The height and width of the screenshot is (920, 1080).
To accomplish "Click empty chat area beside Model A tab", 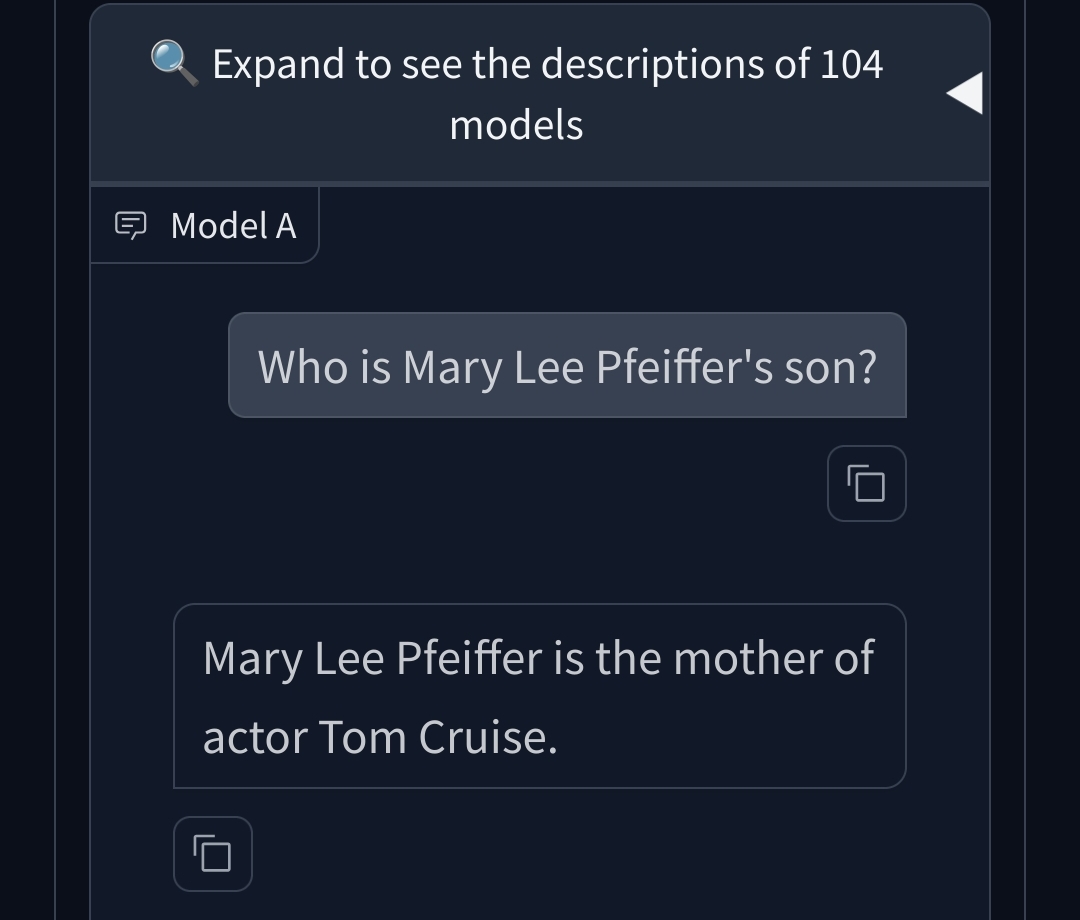I will pyautogui.click(x=654, y=227).
